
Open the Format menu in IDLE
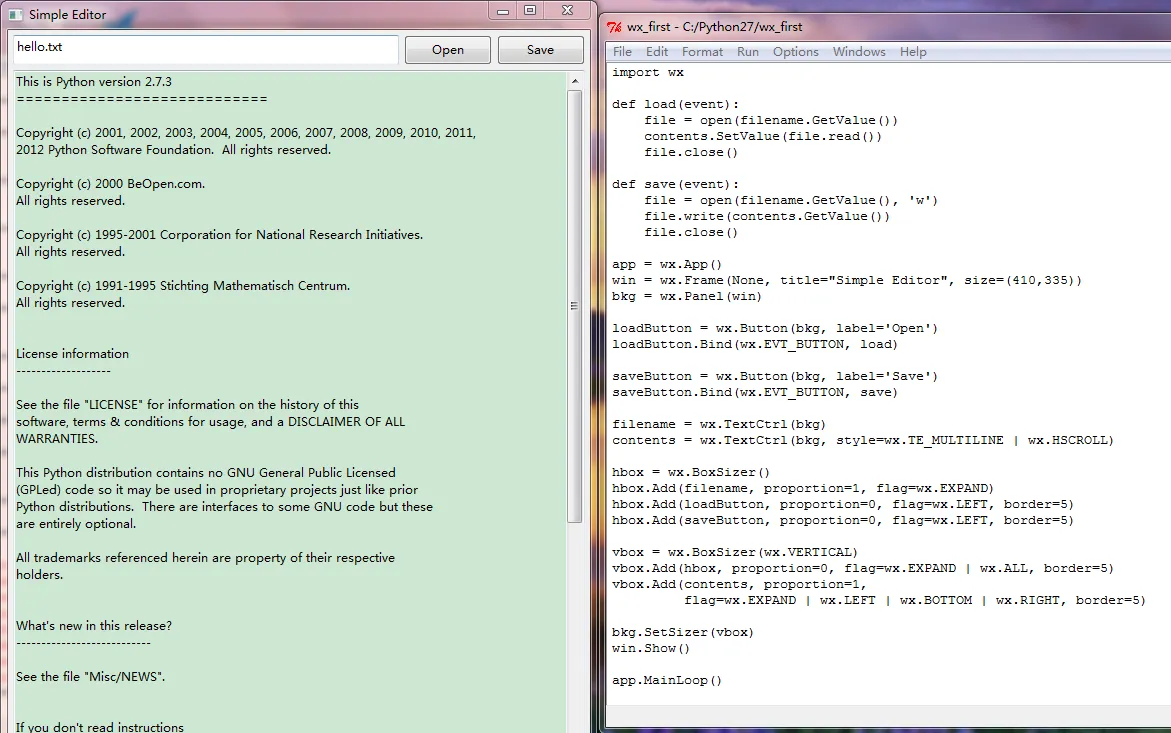(702, 52)
